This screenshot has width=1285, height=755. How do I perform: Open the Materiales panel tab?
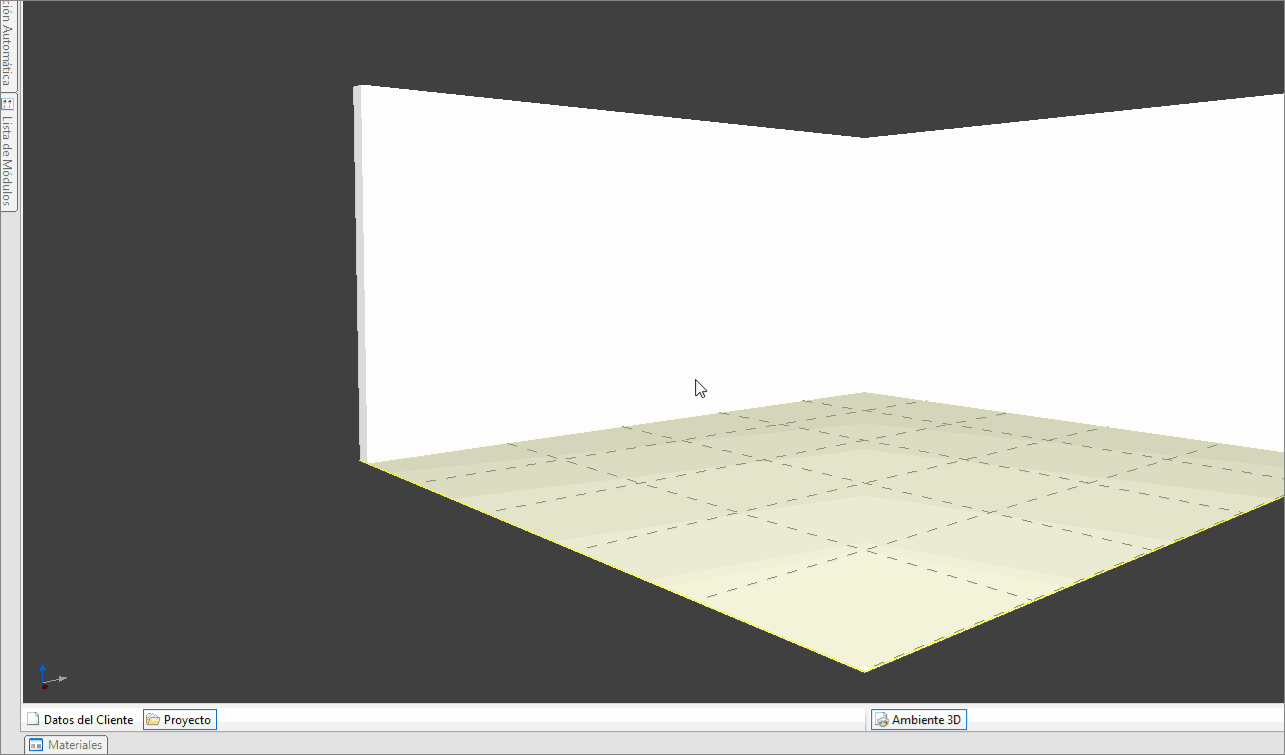point(66,745)
